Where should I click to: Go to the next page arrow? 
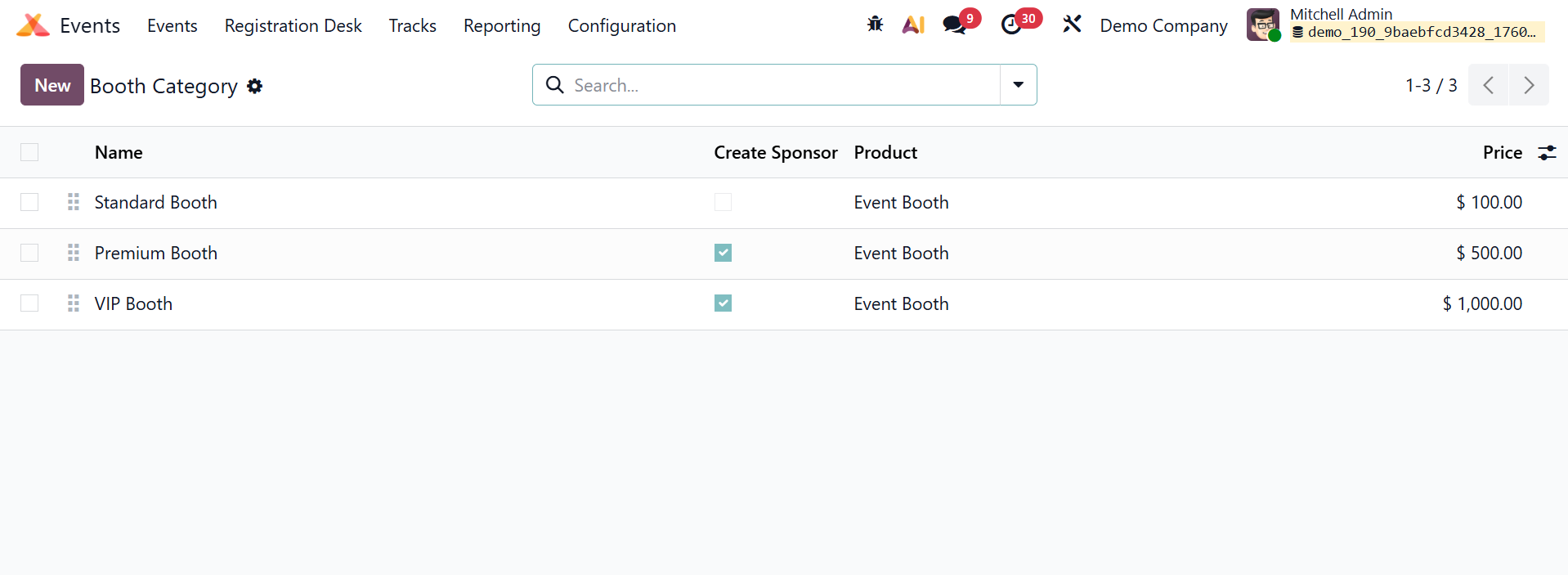(1528, 85)
